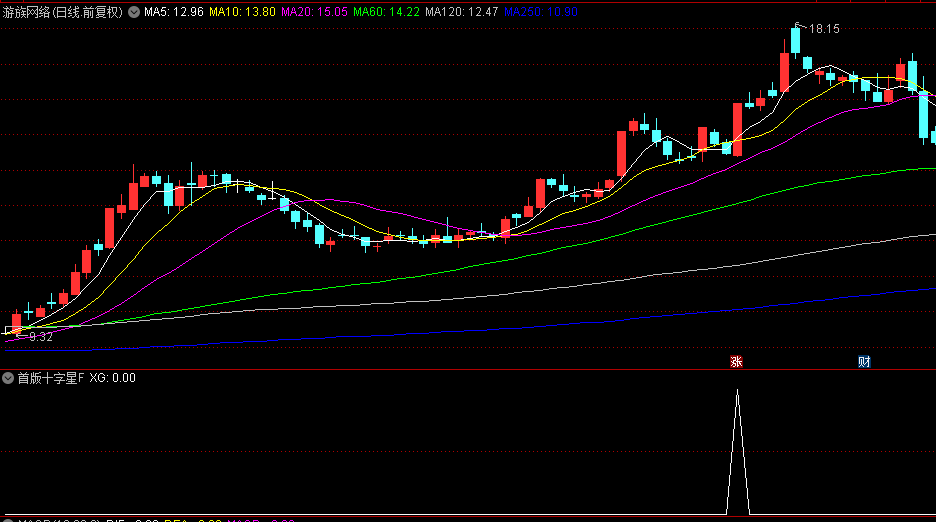Click the XG signal spike peak
This screenshot has width=936, height=522.
click(x=738, y=392)
